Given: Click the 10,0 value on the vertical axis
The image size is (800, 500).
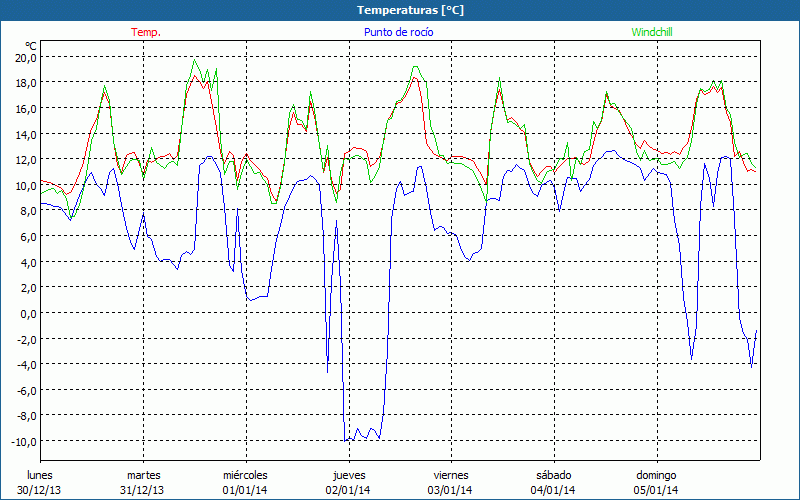Looking at the screenshot, I should click(x=25, y=185).
